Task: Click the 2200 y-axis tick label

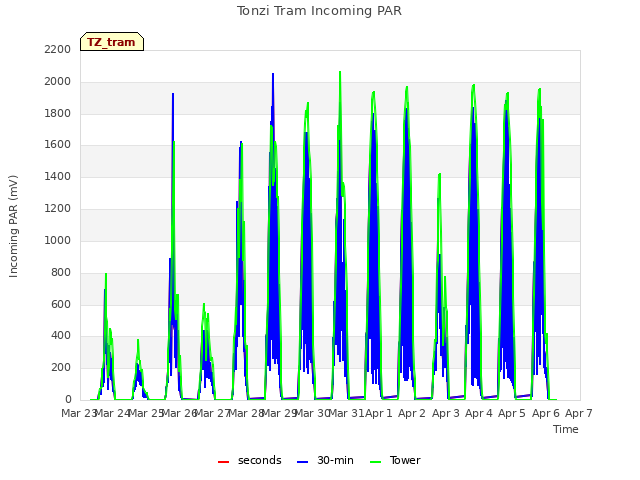Action: (x=58, y=49)
